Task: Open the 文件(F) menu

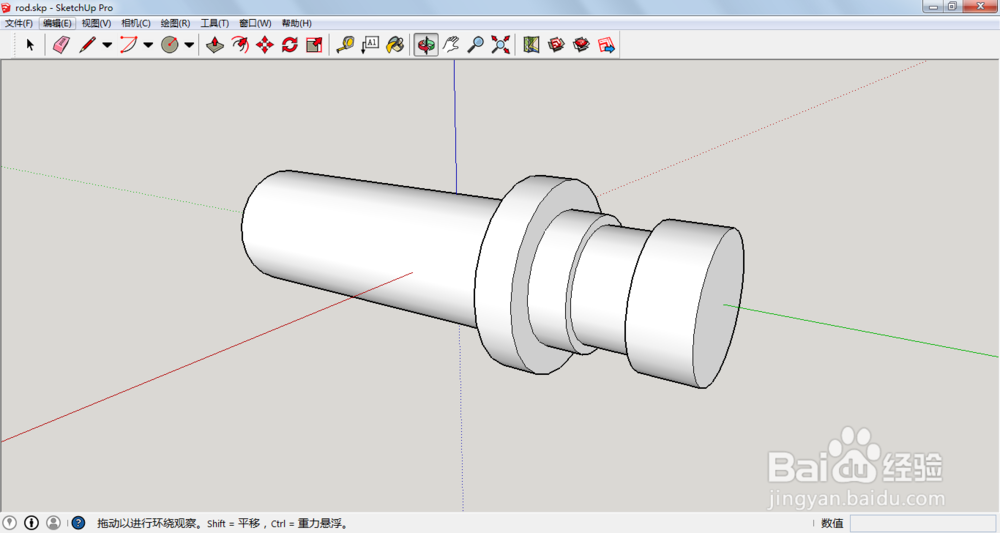Action: (x=18, y=23)
